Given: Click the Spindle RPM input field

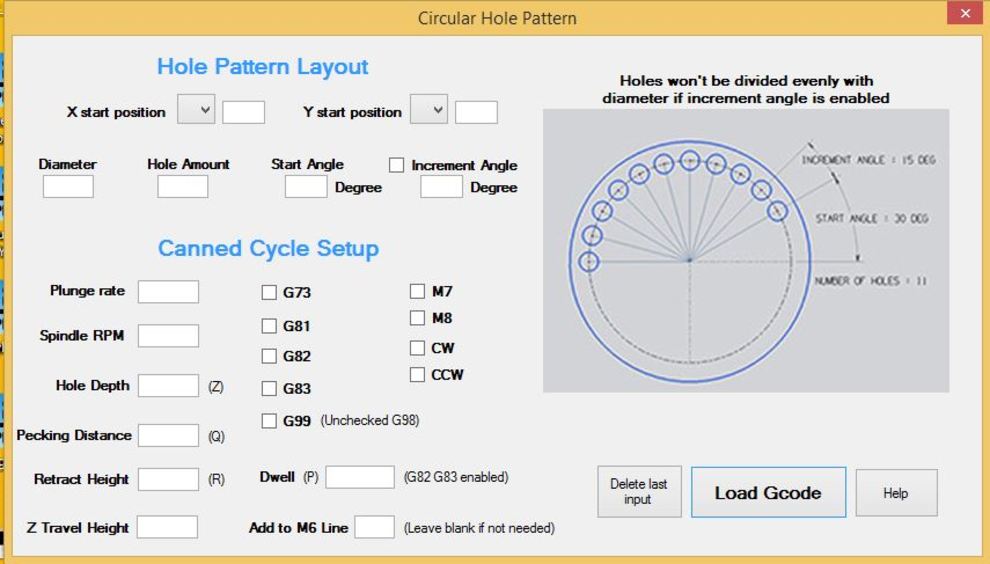Looking at the screenshot, I should 168,336.
